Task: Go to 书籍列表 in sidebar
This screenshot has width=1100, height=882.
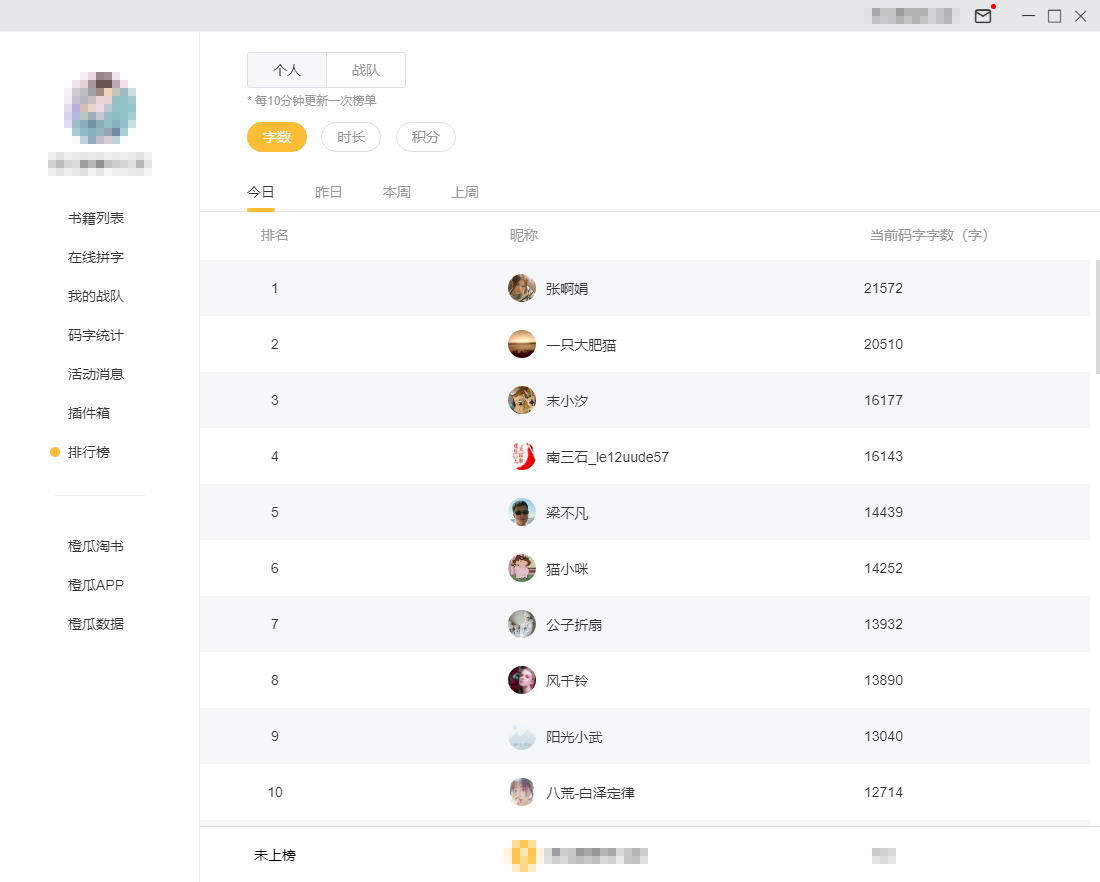Action: (96, 218)
